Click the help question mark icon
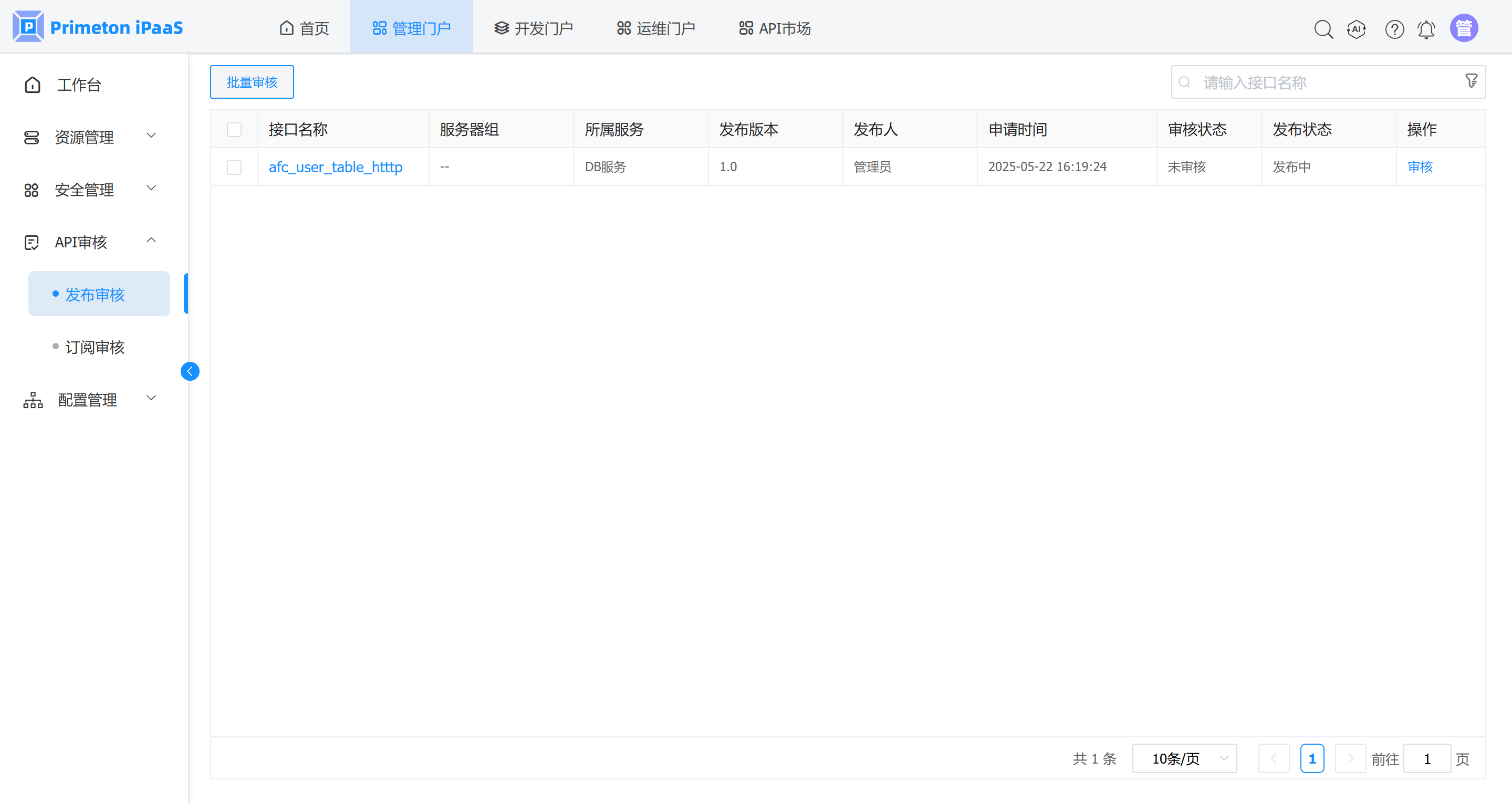Screen dimensions: 1512x803 [x=1394, y=29]
